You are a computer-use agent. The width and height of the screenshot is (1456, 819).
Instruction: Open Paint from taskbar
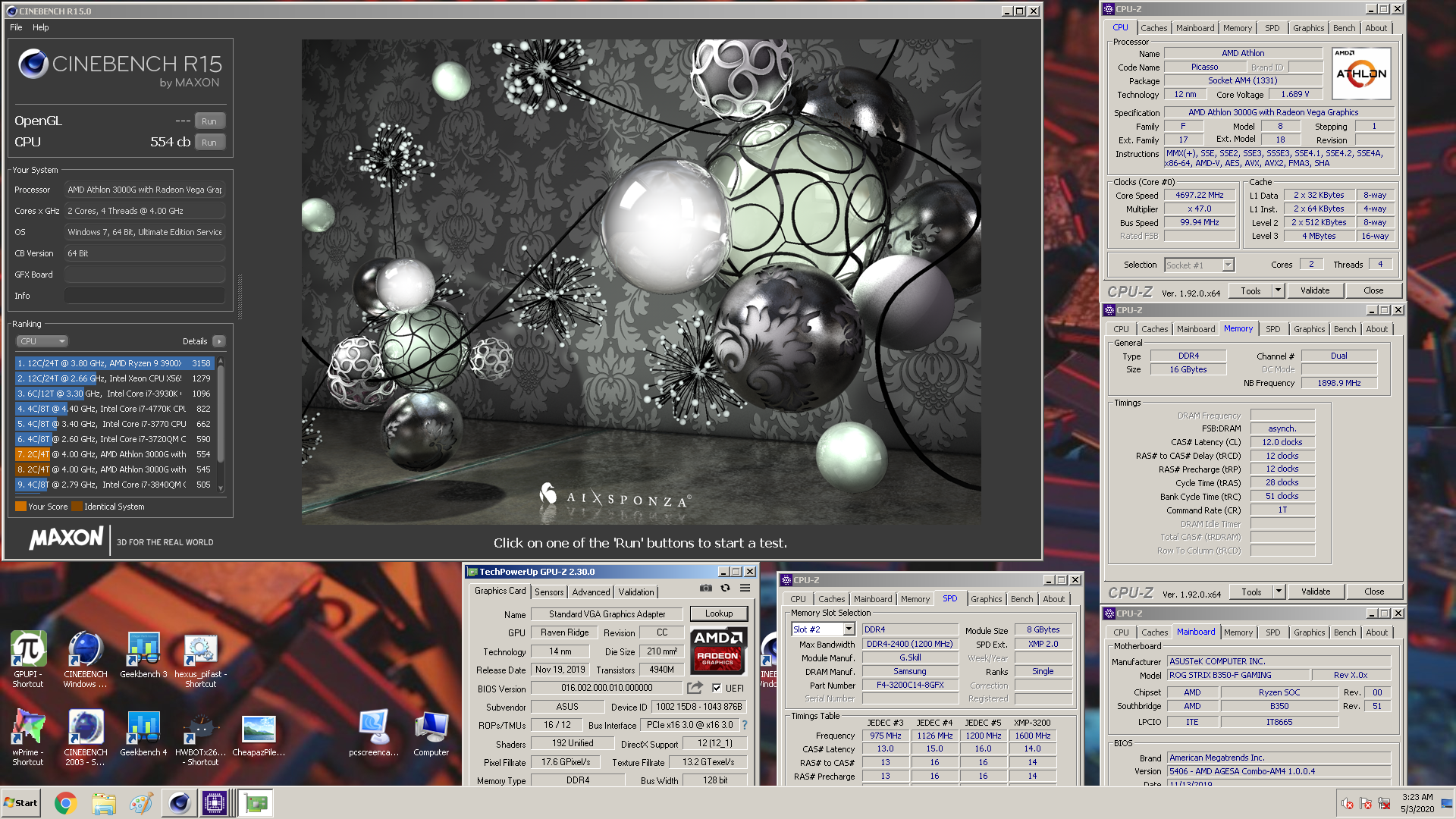pyautogui.click(x=141, y=803)
